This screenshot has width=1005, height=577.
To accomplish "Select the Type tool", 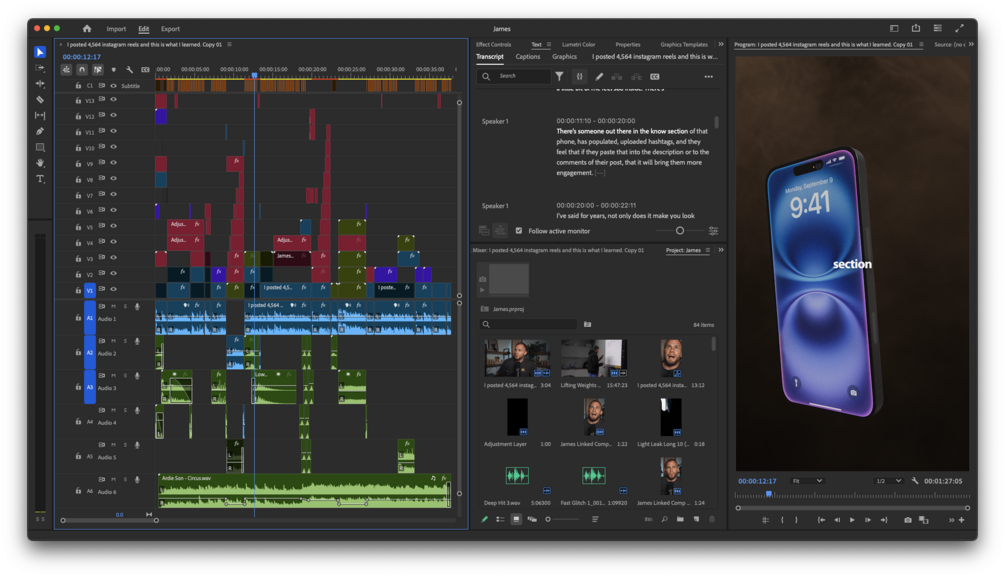I will pos(40,179).
